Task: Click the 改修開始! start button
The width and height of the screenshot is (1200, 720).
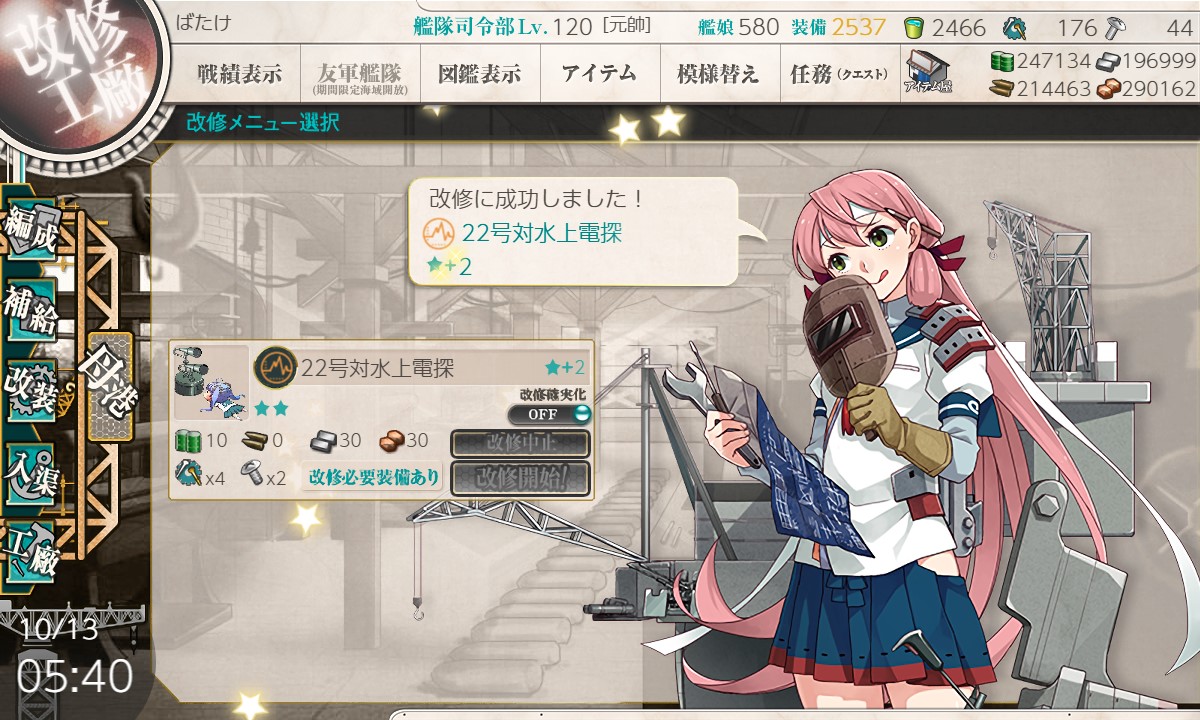Action: click(x=520, y=478)
